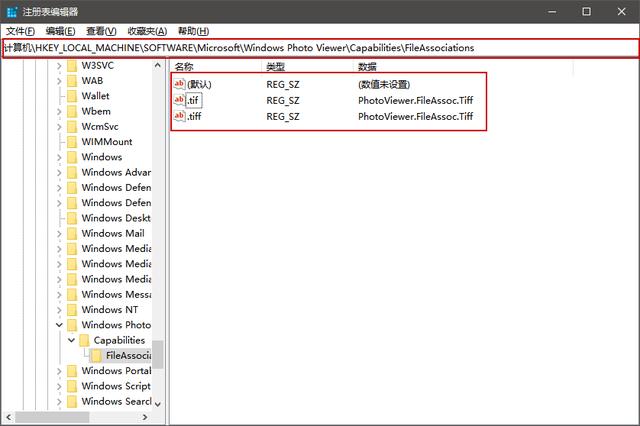640x426 pixels.
Task: Click the Windows Search folder icon
Action: pyautogui.click(x=72, y=402)
